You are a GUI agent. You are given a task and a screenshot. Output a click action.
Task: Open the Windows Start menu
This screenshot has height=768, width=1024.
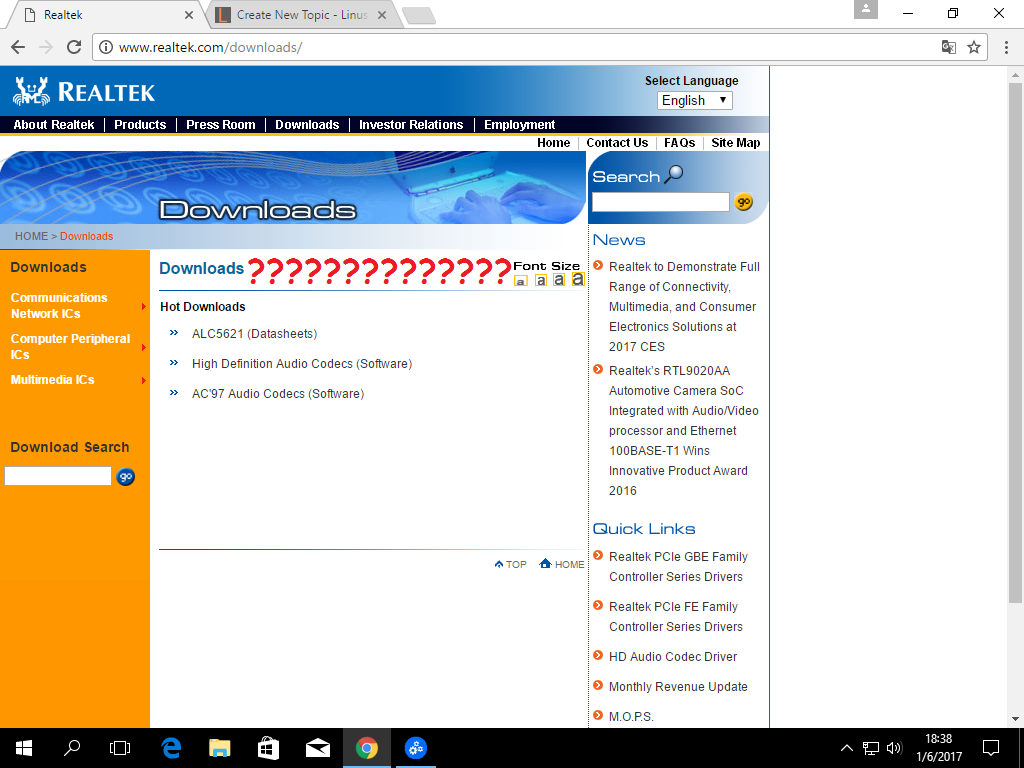24,748
